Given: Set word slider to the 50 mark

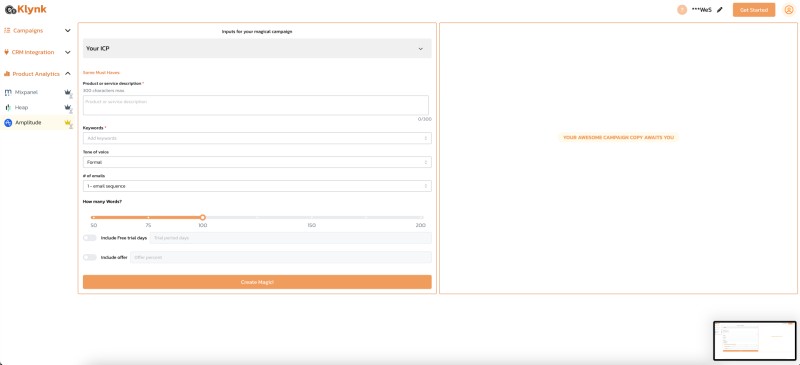Looking at the screenshot, I should coord(93,217).
